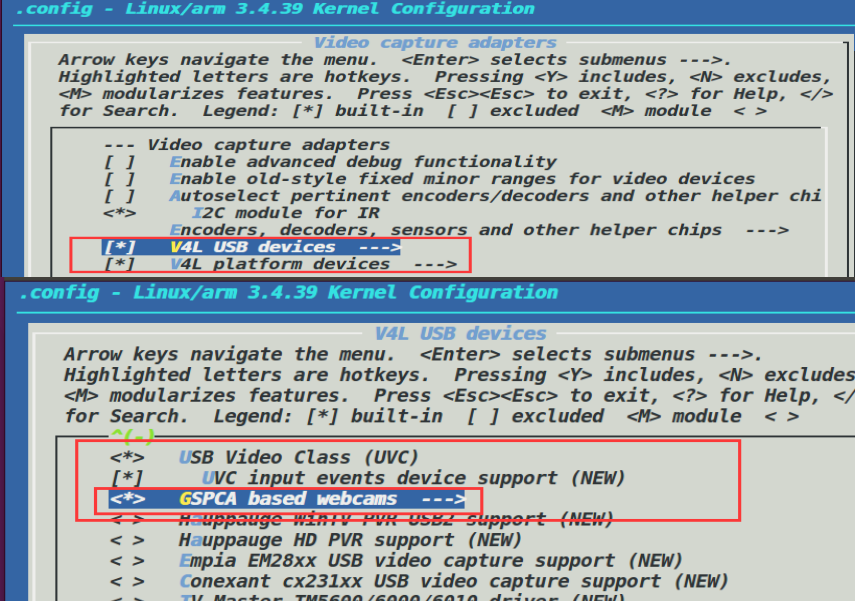Toggle Enable old-style fixed minor ranges option
The height and width of the screenshot is (601, 856).
pyautogui.click(x=429, y=179)
